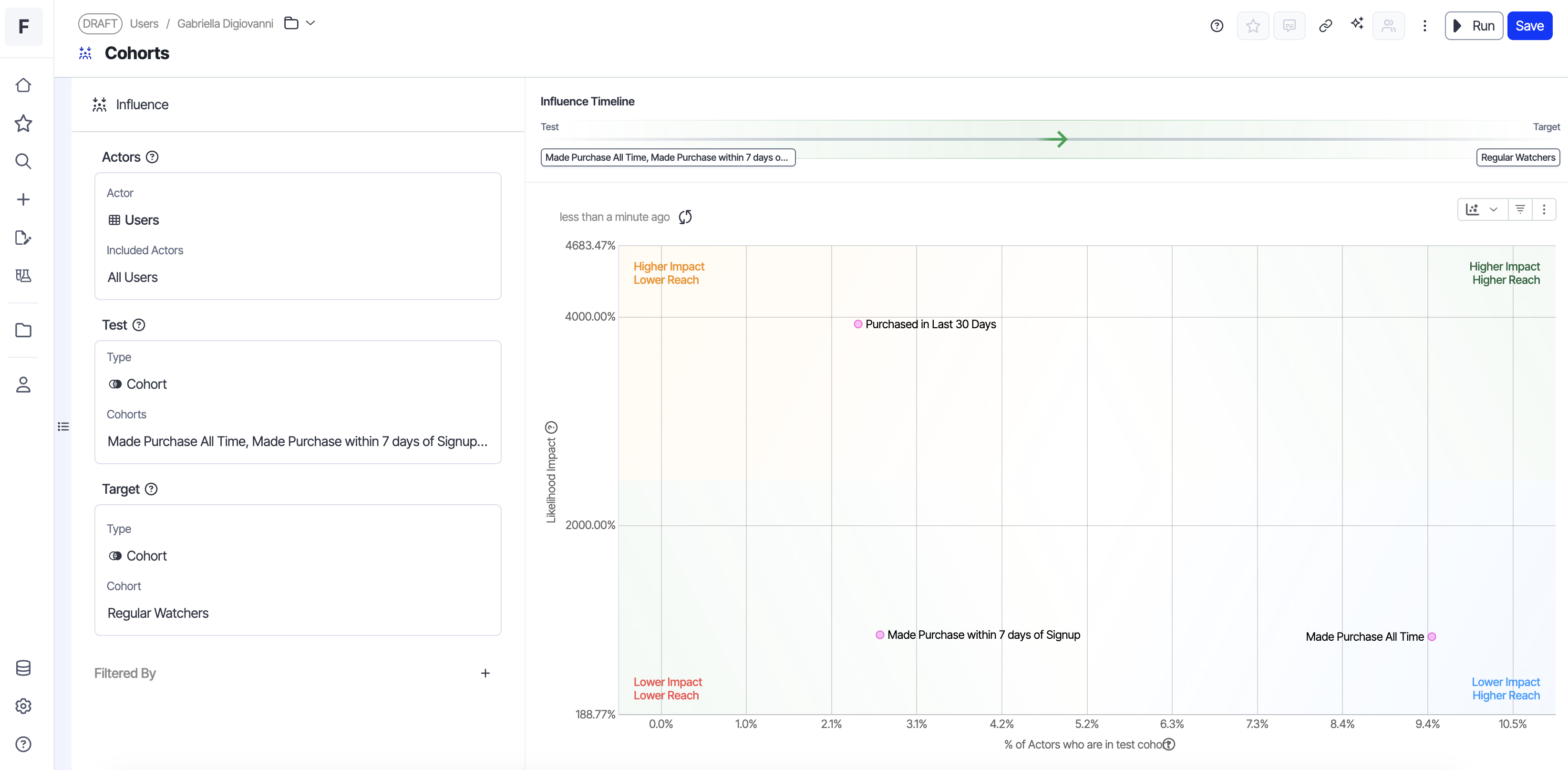1568x770 pixels.
Task: Select the Purchased in Last 30 Days point
Action: (x=857, y=325)
